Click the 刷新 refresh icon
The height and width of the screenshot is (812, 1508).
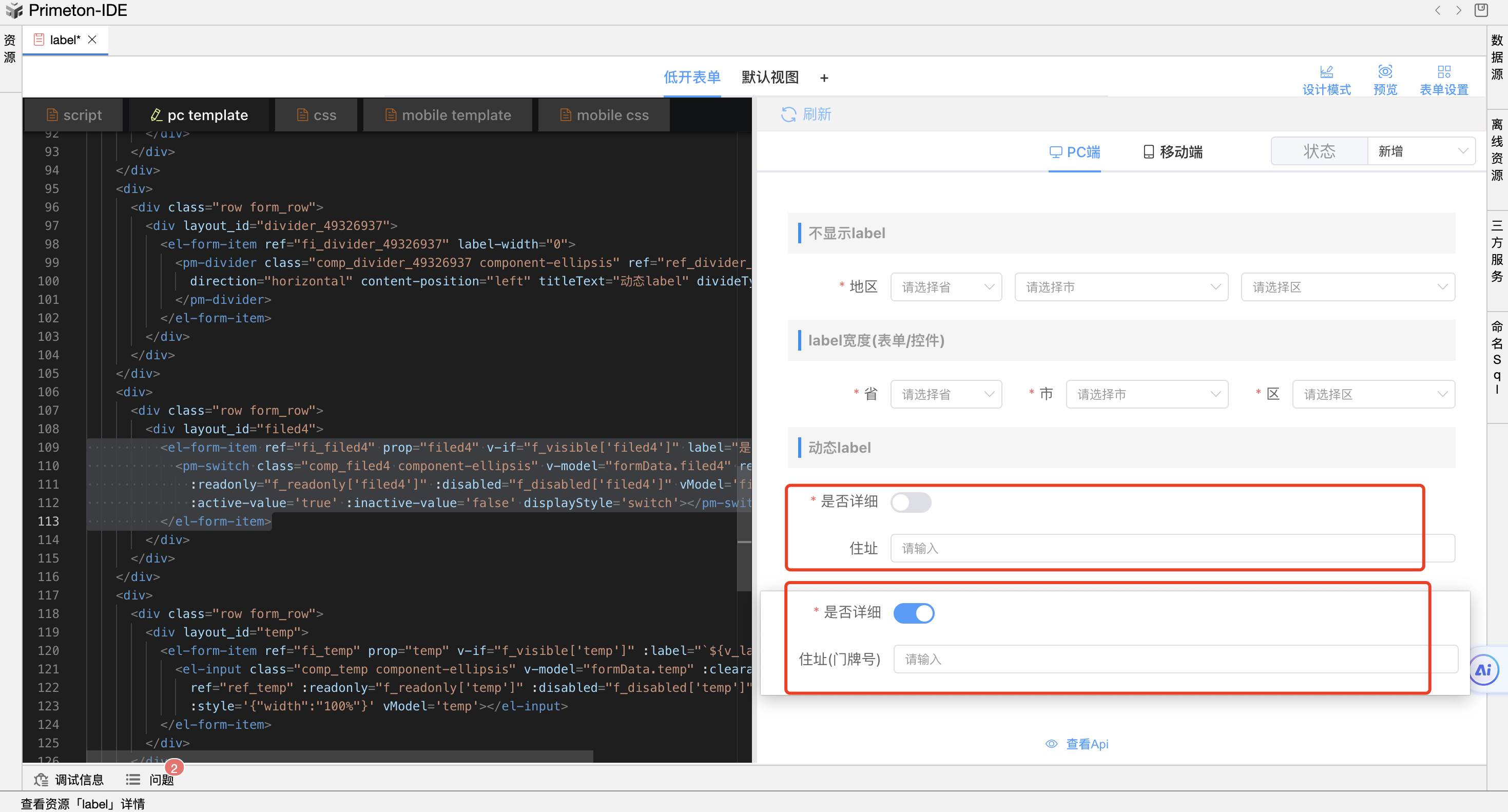[x=788, y=114]
